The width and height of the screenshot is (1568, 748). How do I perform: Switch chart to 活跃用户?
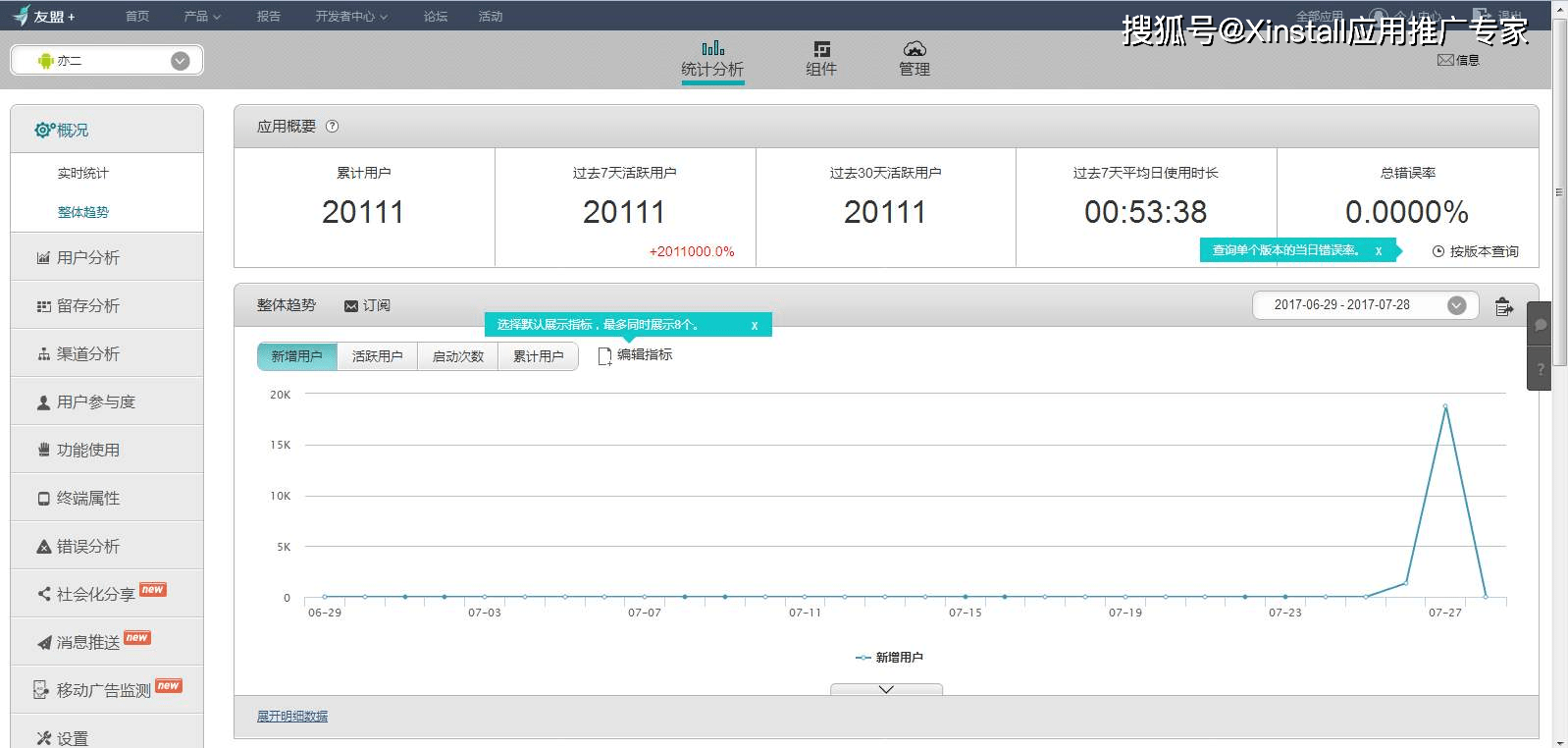tap(378, 356)
